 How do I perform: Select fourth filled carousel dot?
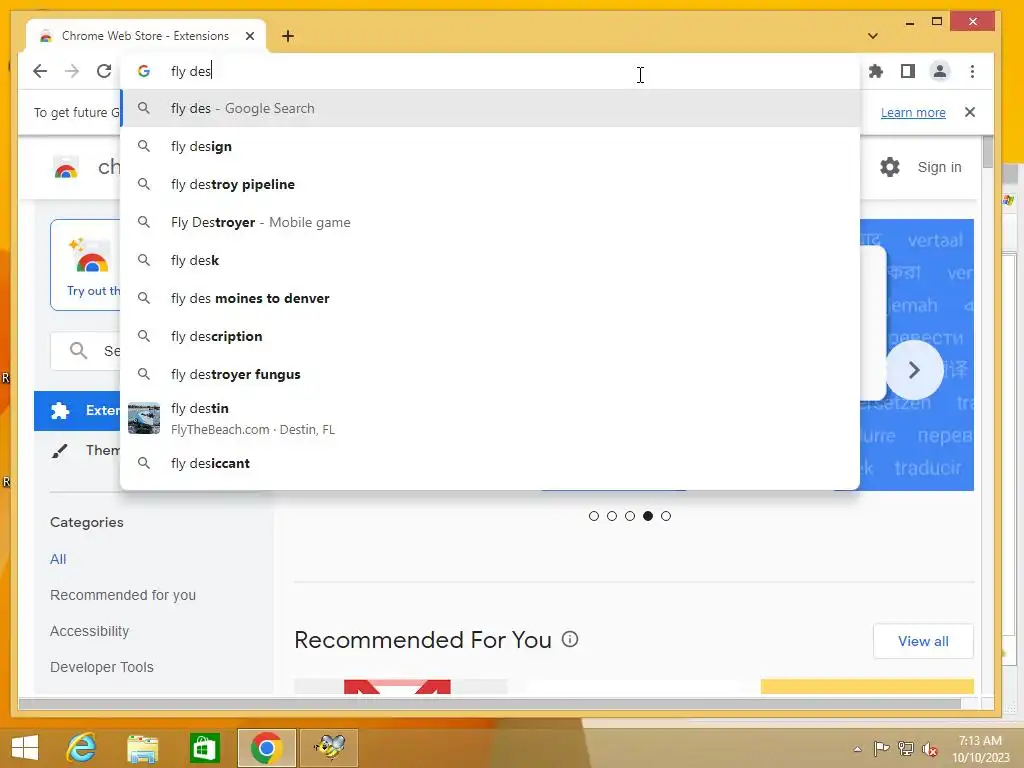tap(648, 516)
